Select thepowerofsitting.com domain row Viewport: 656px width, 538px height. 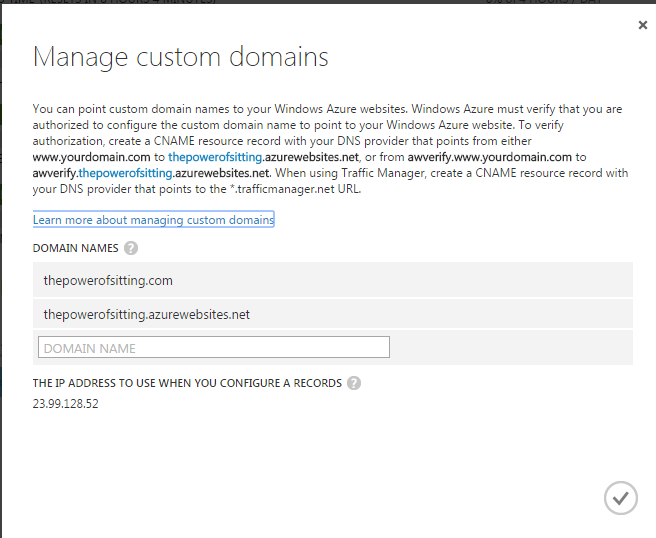pyautogui.click(x=333, y=280)
